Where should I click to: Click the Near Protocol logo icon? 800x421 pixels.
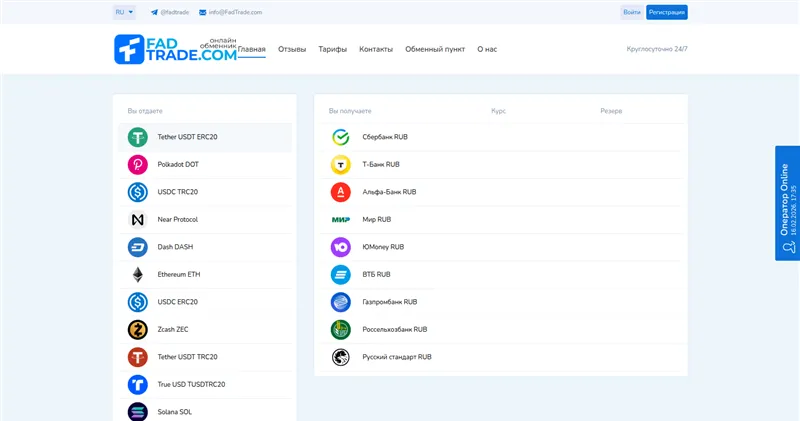coord(137,219)
